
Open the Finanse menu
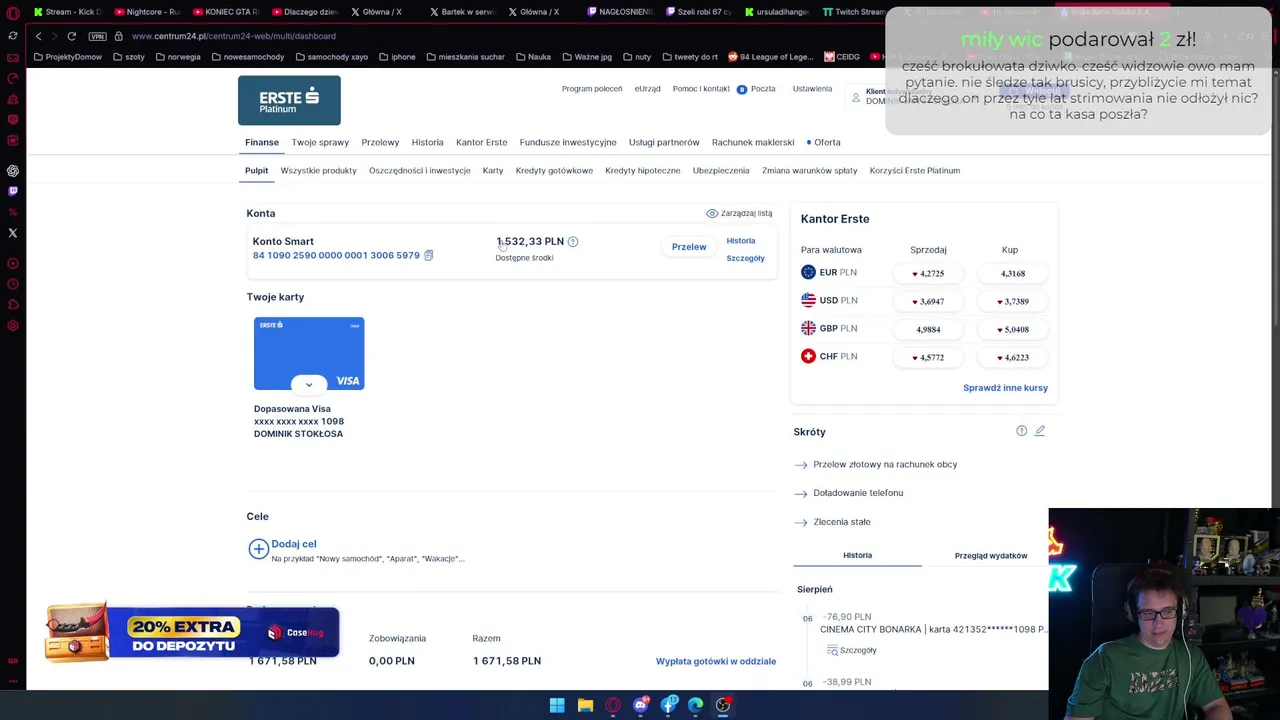[x=262, y=142]
